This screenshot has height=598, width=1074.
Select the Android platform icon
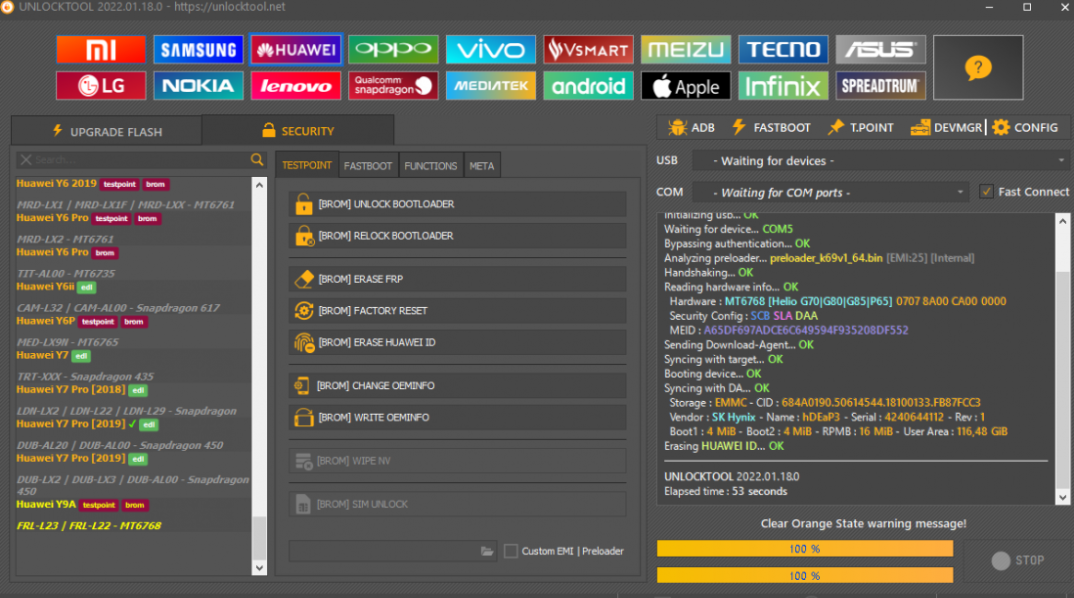coord(588,86)
